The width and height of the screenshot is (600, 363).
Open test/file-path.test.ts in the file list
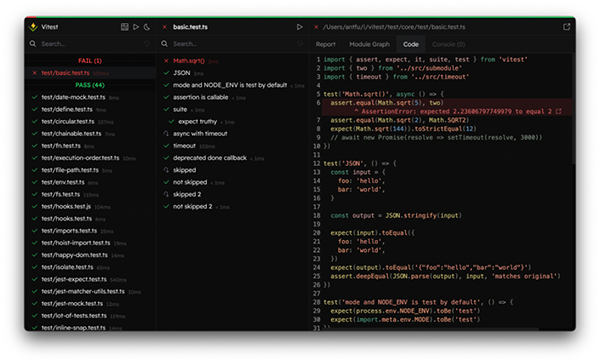(90, 170)
